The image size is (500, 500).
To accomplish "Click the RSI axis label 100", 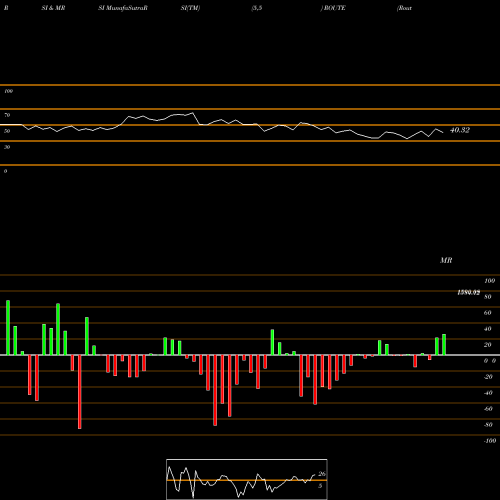I will point(8,91).
